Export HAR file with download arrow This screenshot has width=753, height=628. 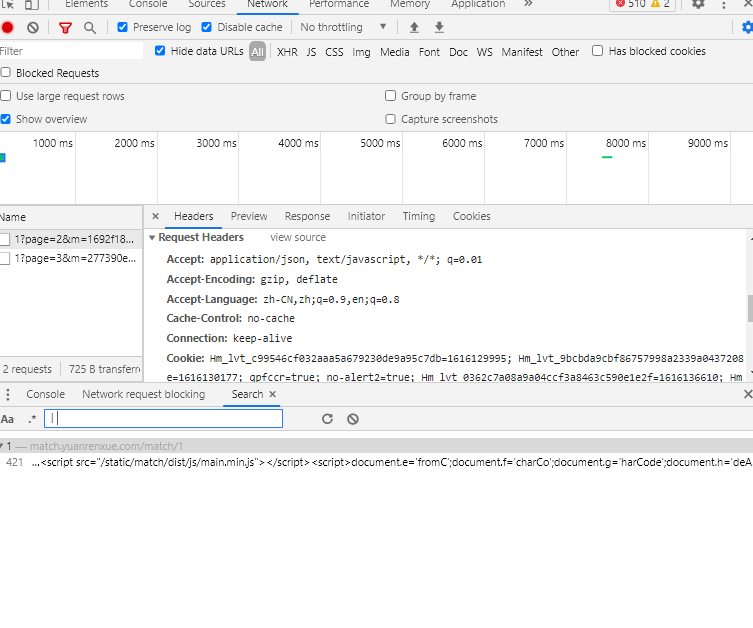pyautogui.click(x=439, y=27)
